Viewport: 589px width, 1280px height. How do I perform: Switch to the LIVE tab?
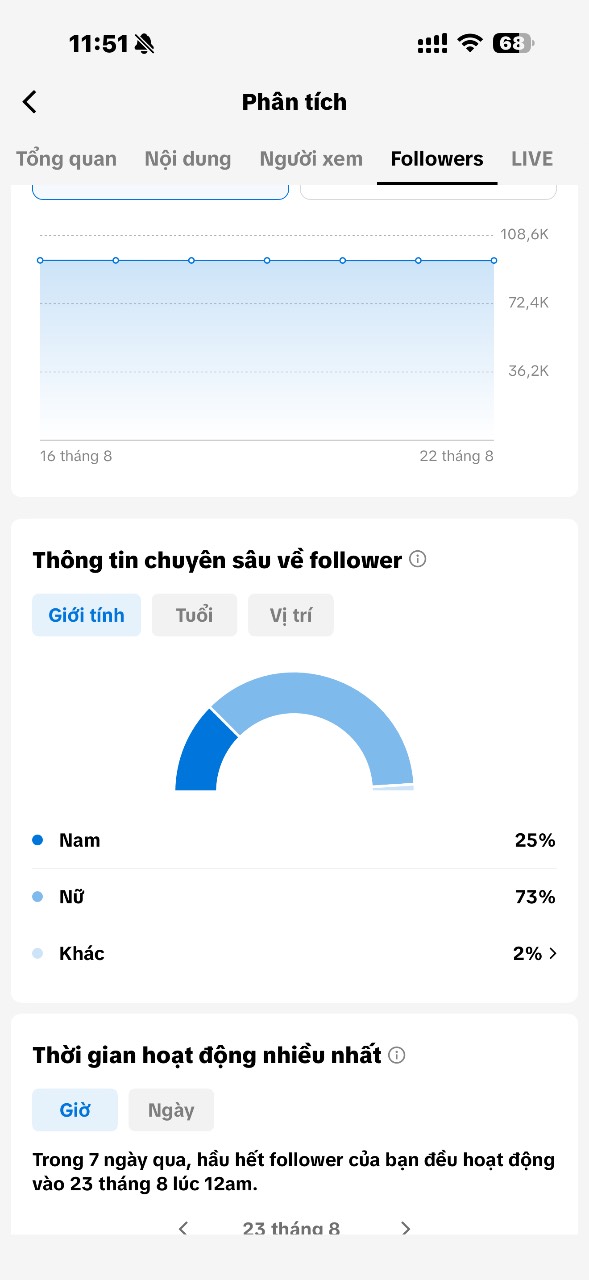click(532, 159)
